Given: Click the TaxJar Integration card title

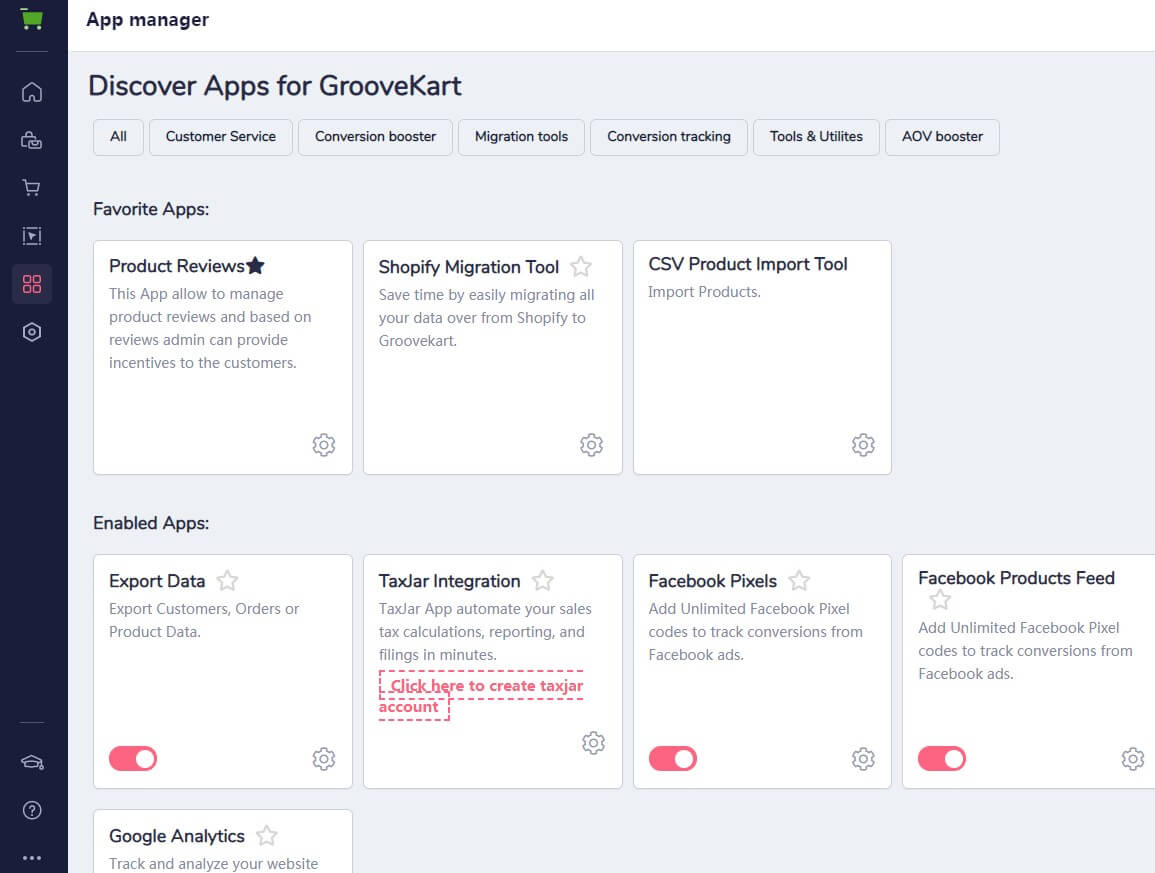Looking at the screenshot, I should coord(449,581).
